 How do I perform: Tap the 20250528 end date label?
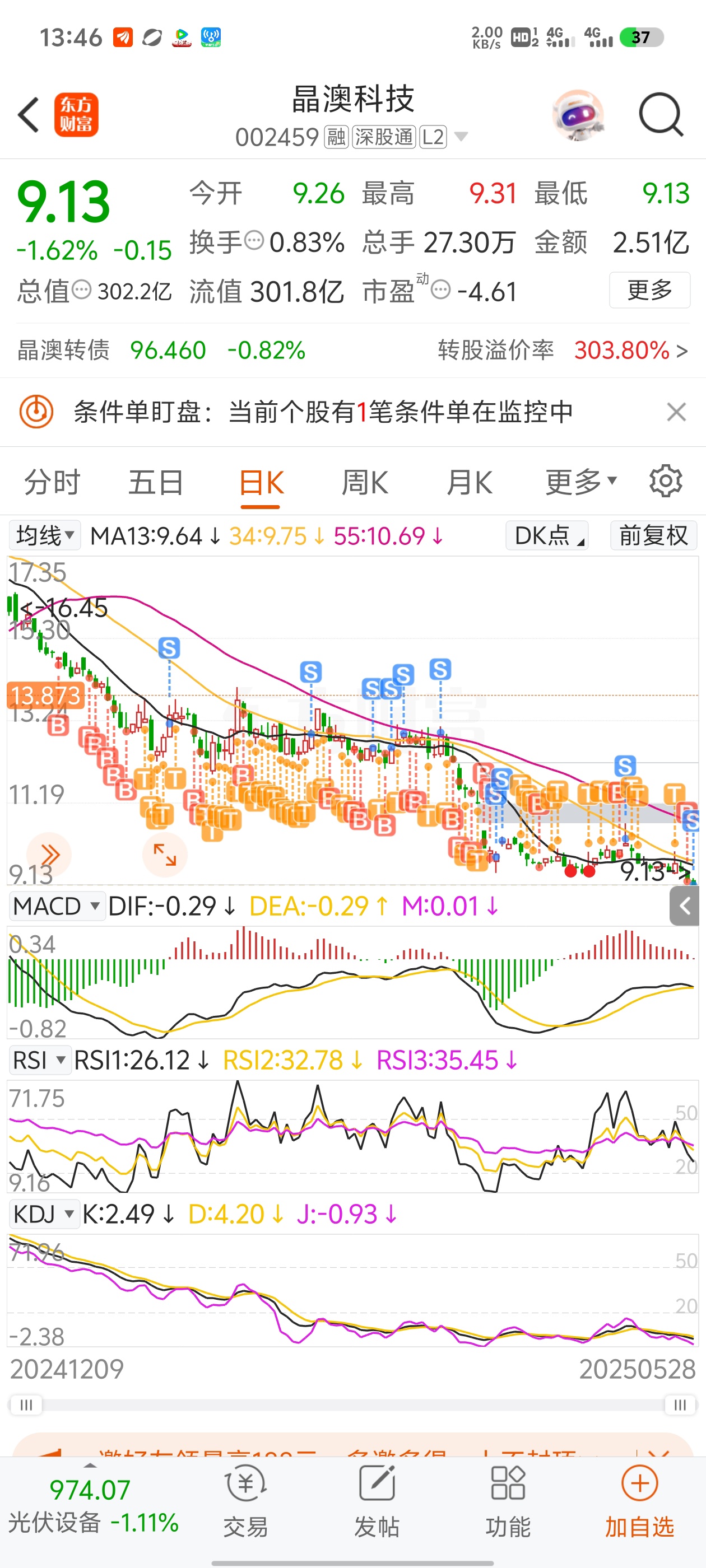click(637, 1370)
